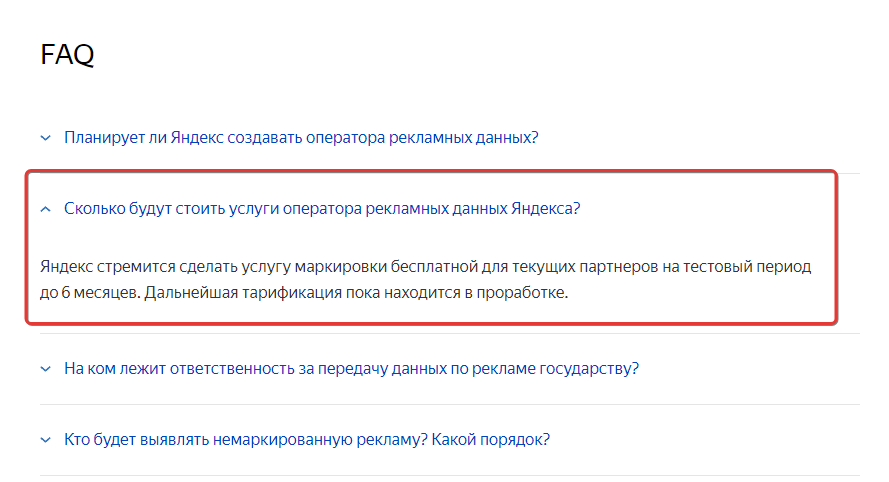Collapse "Сколько будут стоить услуги оператора" question
Viewport: 889px width, 482px height.
click(322, 209)
